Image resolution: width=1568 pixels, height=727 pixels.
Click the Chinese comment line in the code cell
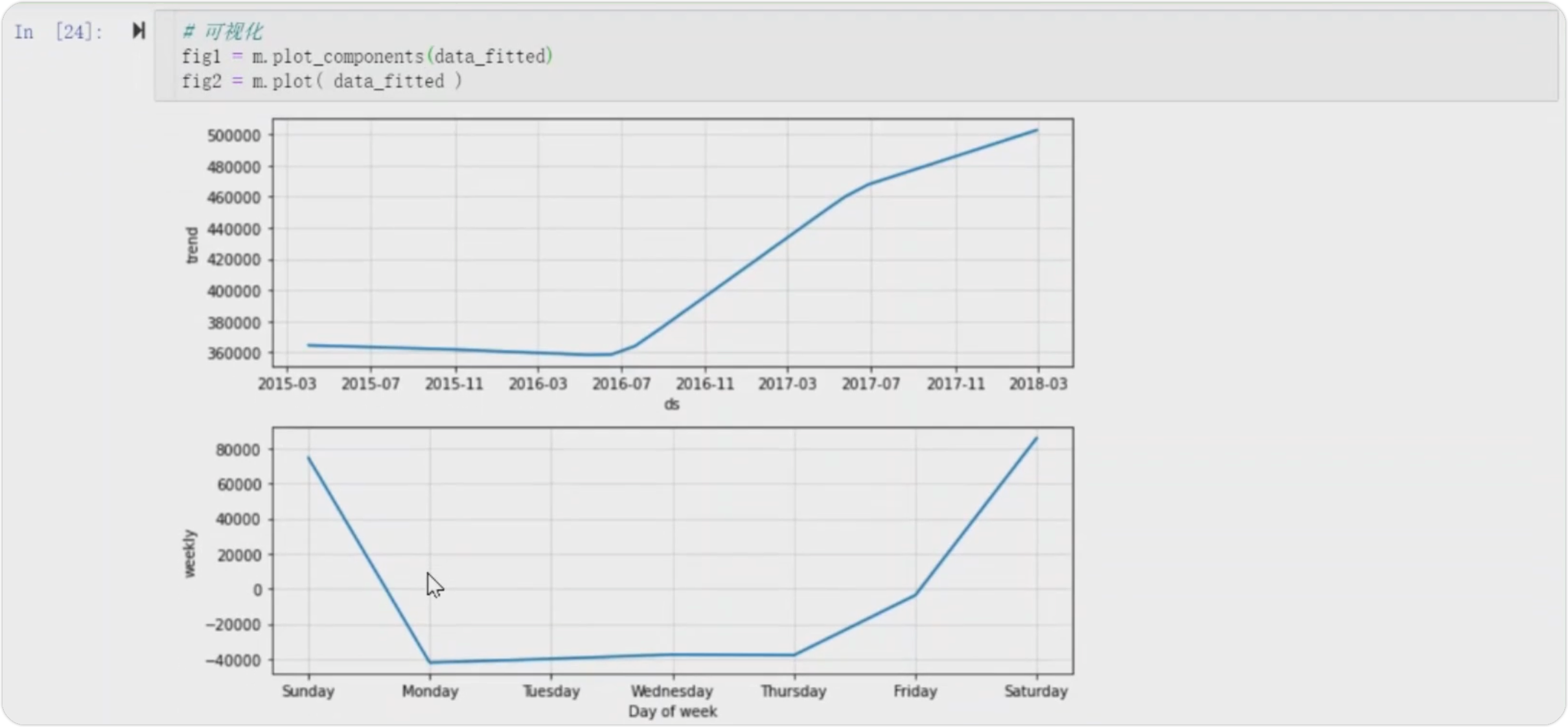point(224,32)
